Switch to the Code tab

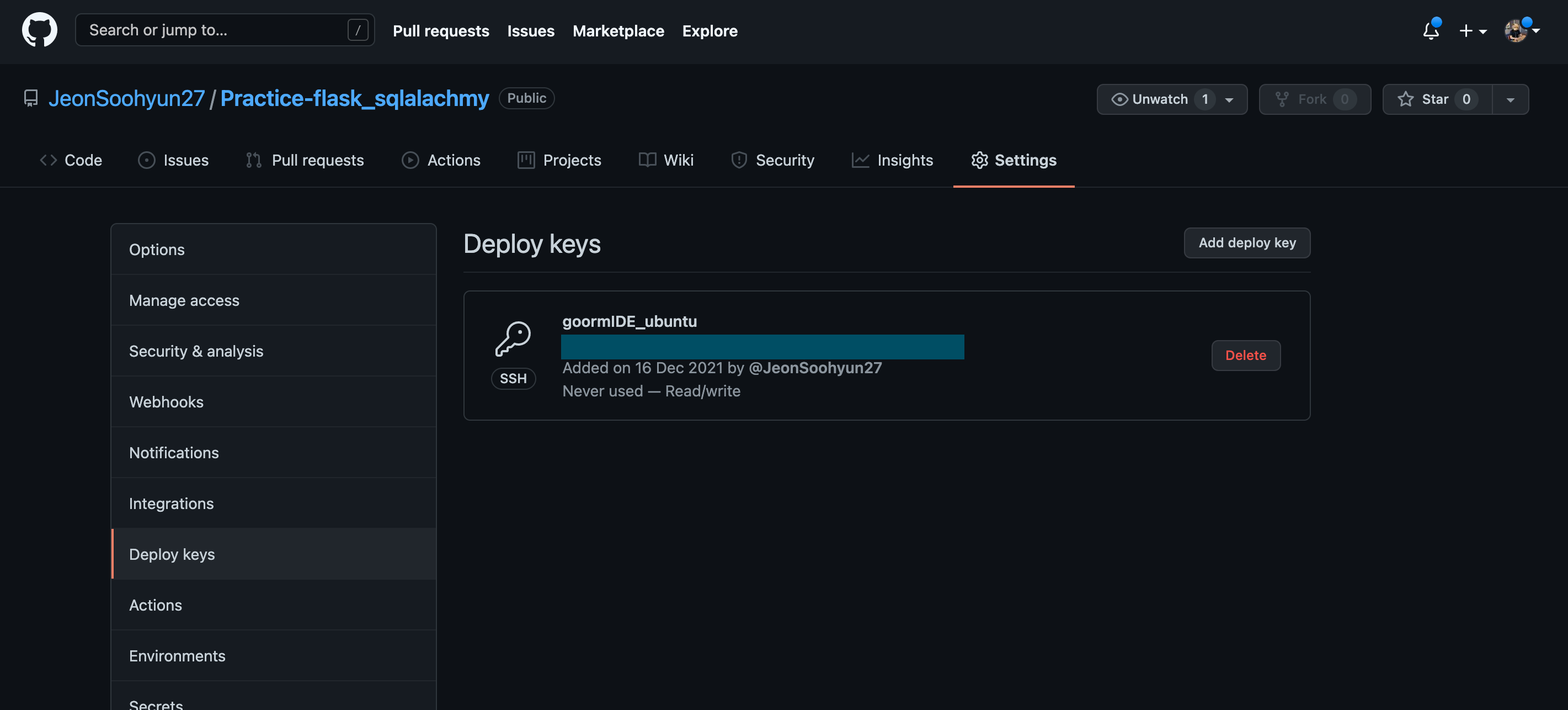tap(71, 160)
